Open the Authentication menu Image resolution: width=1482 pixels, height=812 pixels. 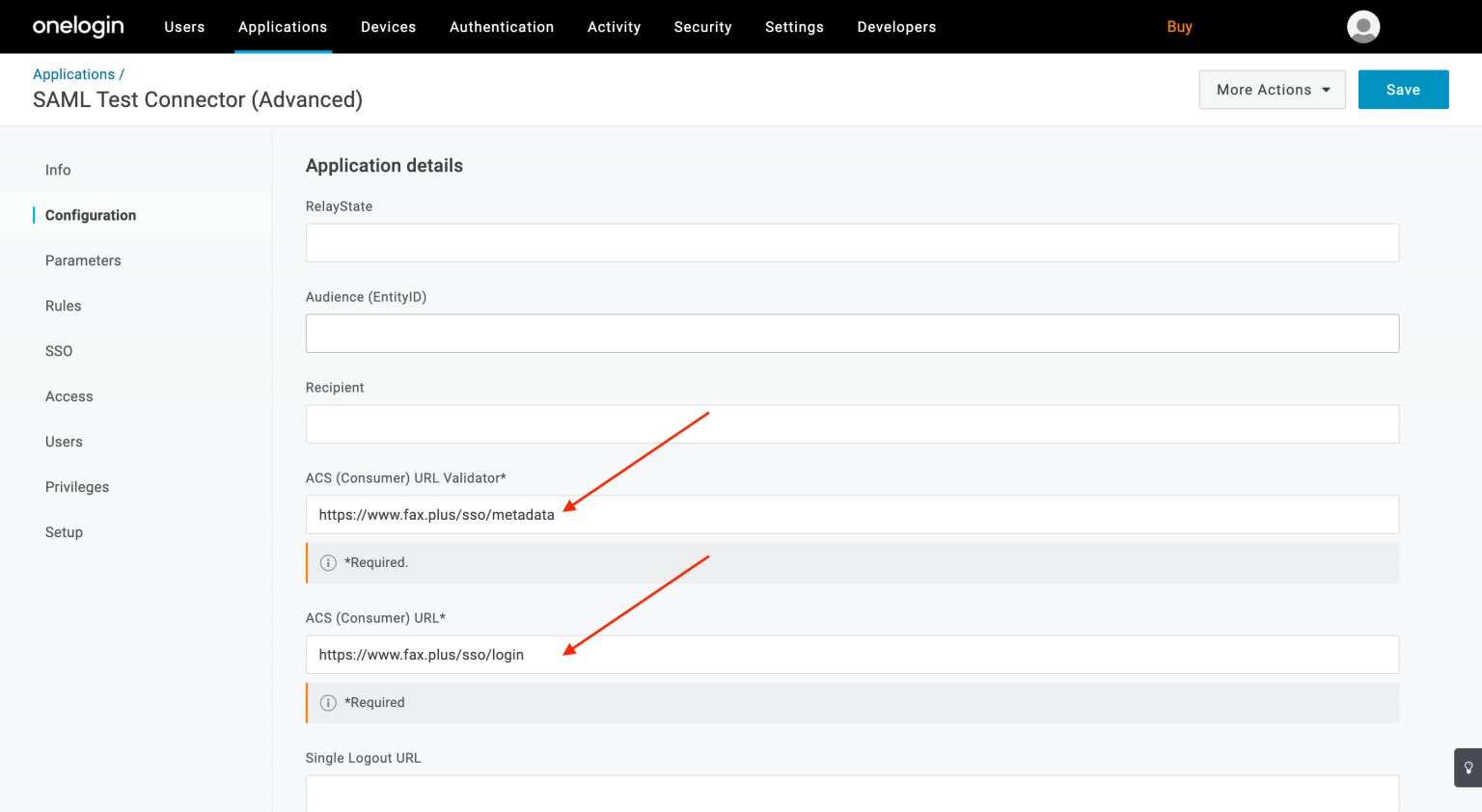click(x=502, y=27)
